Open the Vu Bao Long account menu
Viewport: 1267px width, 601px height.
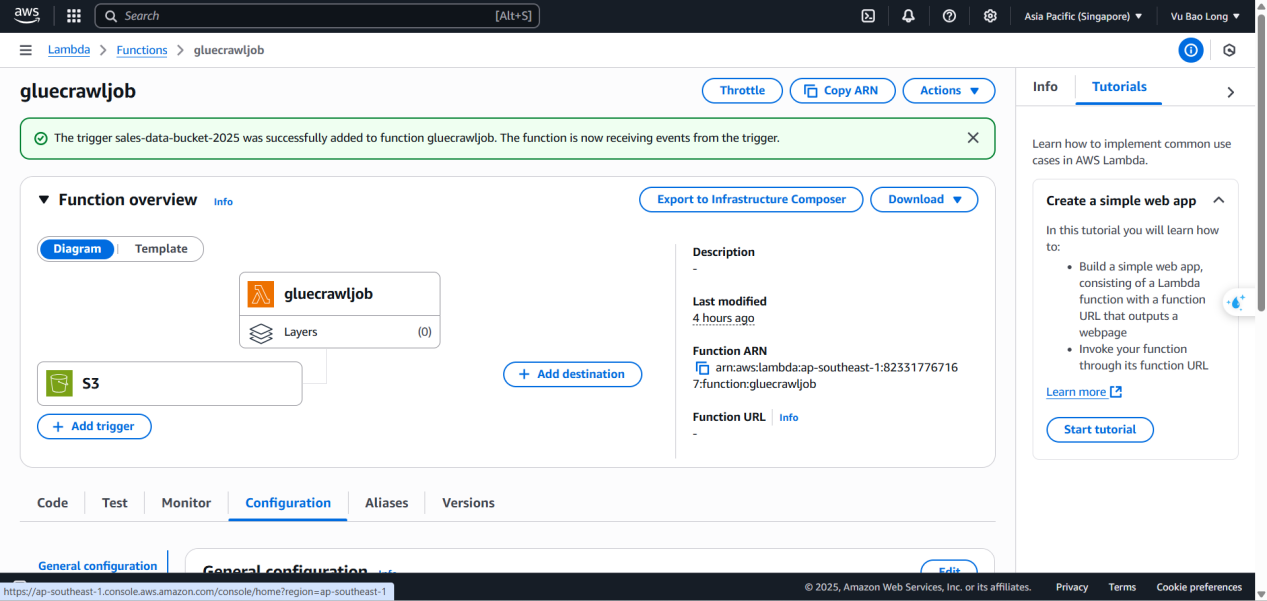pos(1205,16)
